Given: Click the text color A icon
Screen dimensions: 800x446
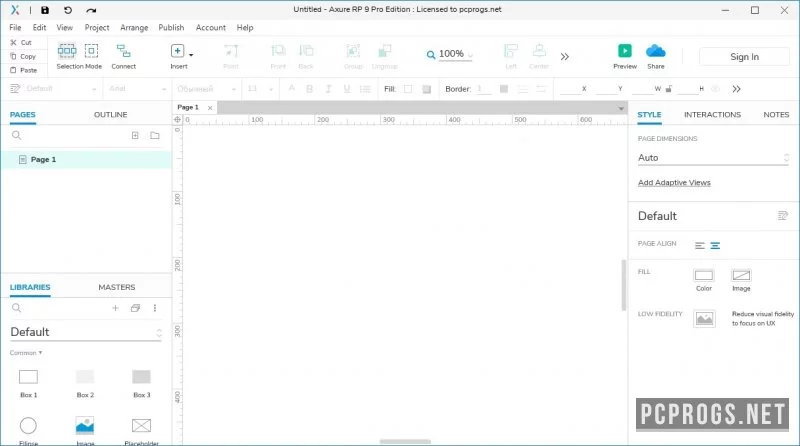Looking at the screenshot, I should pos(291,88).
